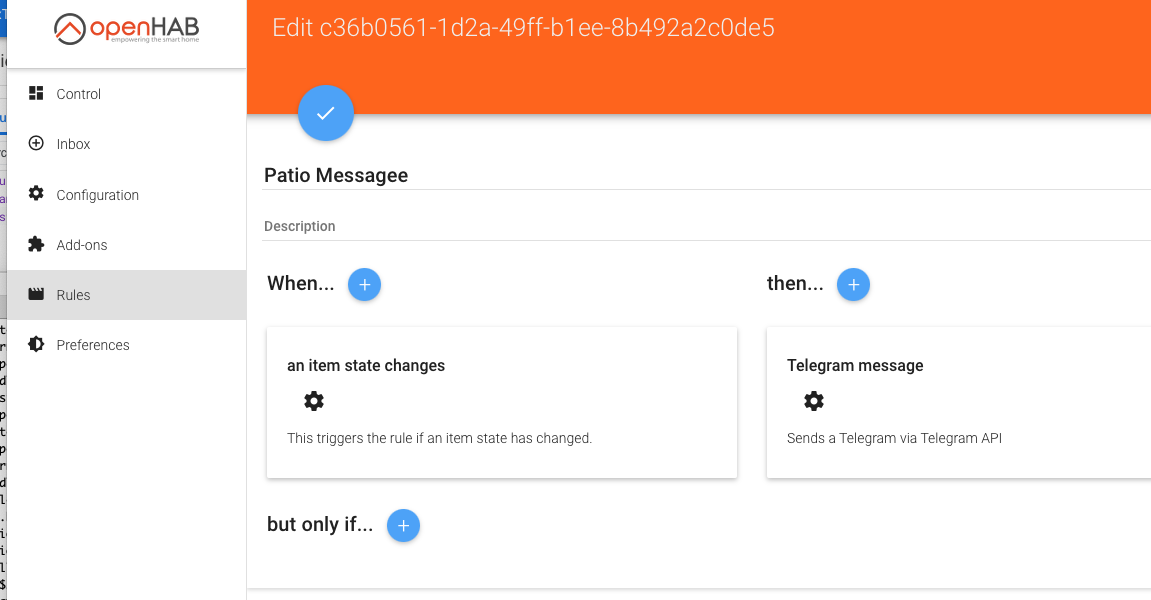Click the Control dashboard icon
Screen dimensions: 1151x600
[x=37, y=93]
